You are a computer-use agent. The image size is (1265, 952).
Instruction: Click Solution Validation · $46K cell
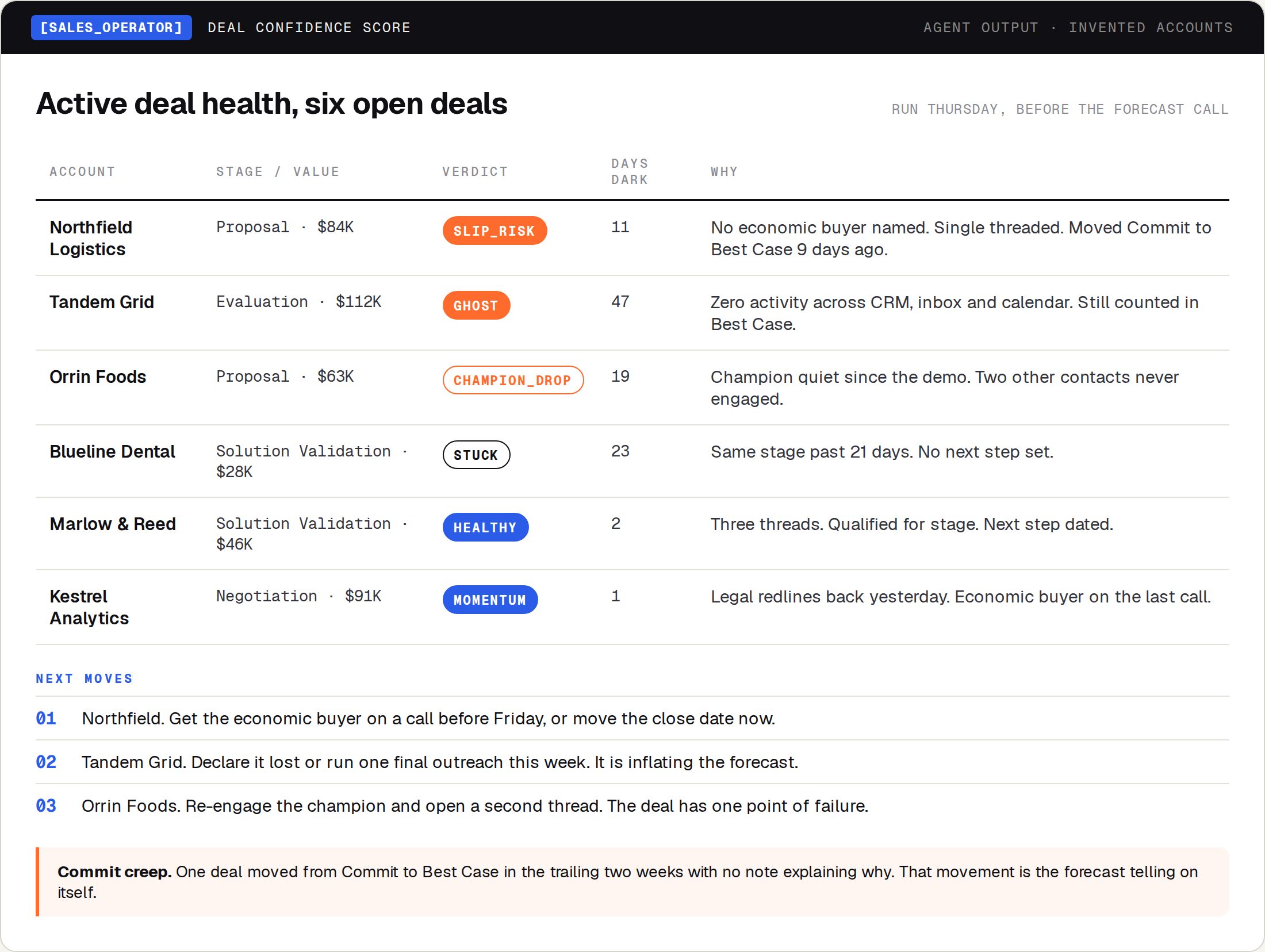pos(313,533)
